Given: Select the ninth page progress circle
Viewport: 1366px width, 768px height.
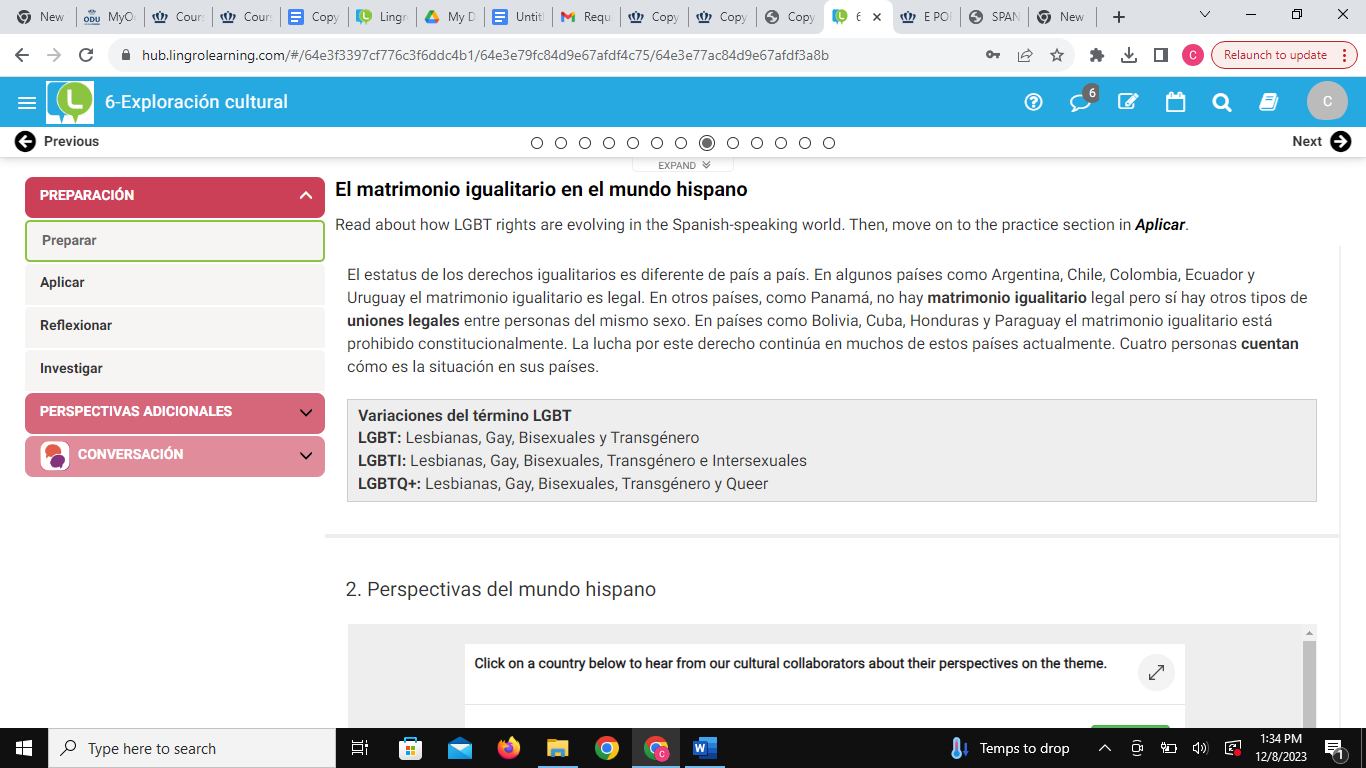Looking at the screenshot, I should coord(733,143).
